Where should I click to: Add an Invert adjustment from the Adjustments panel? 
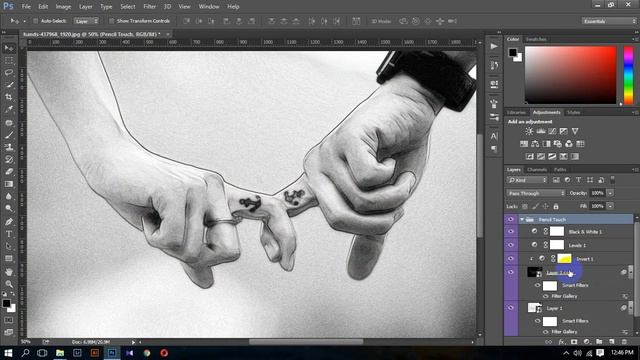point(530,156)
